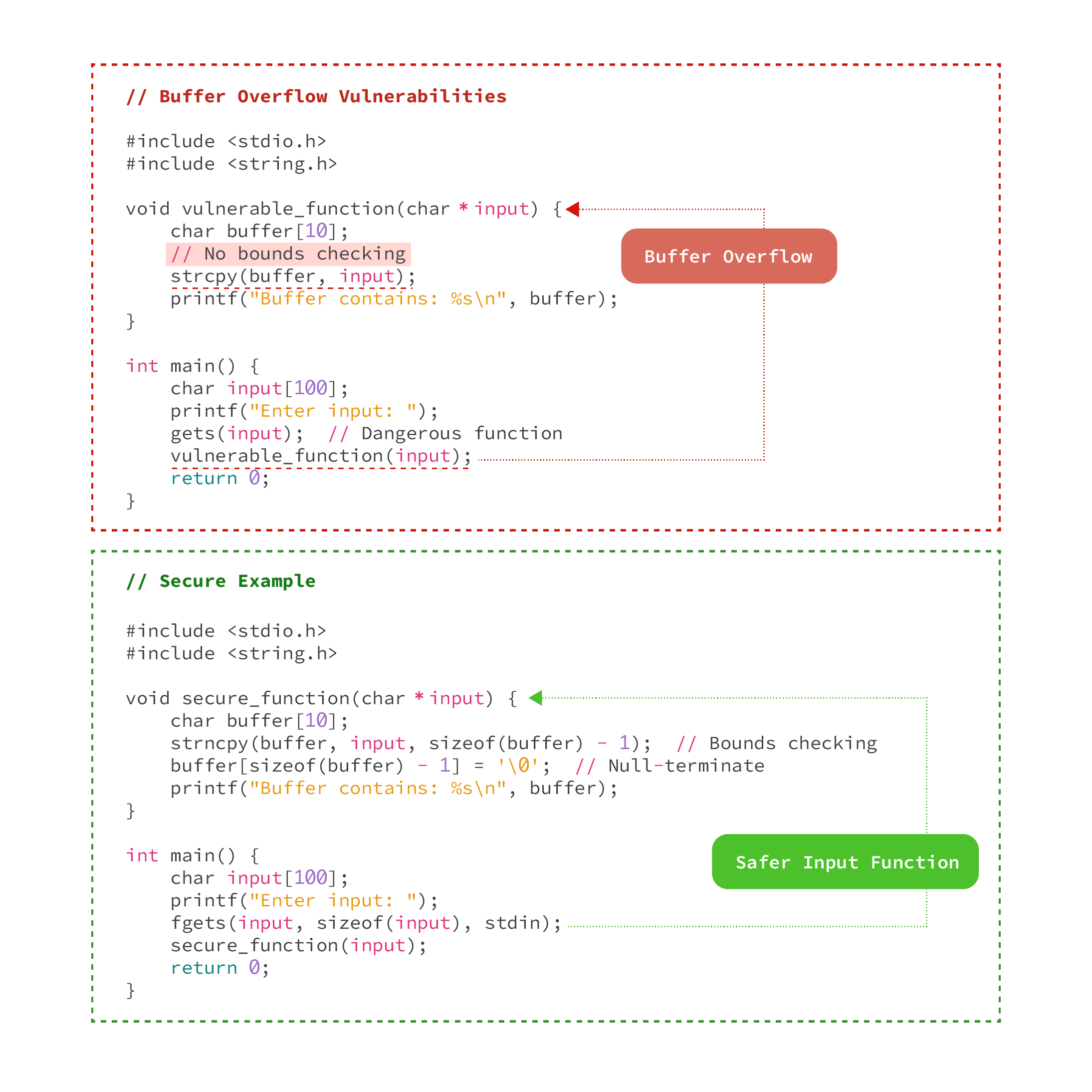
Task: Click the highlighted No bounds checking comment
Action: pyautogui.click(x=288, y=254)
